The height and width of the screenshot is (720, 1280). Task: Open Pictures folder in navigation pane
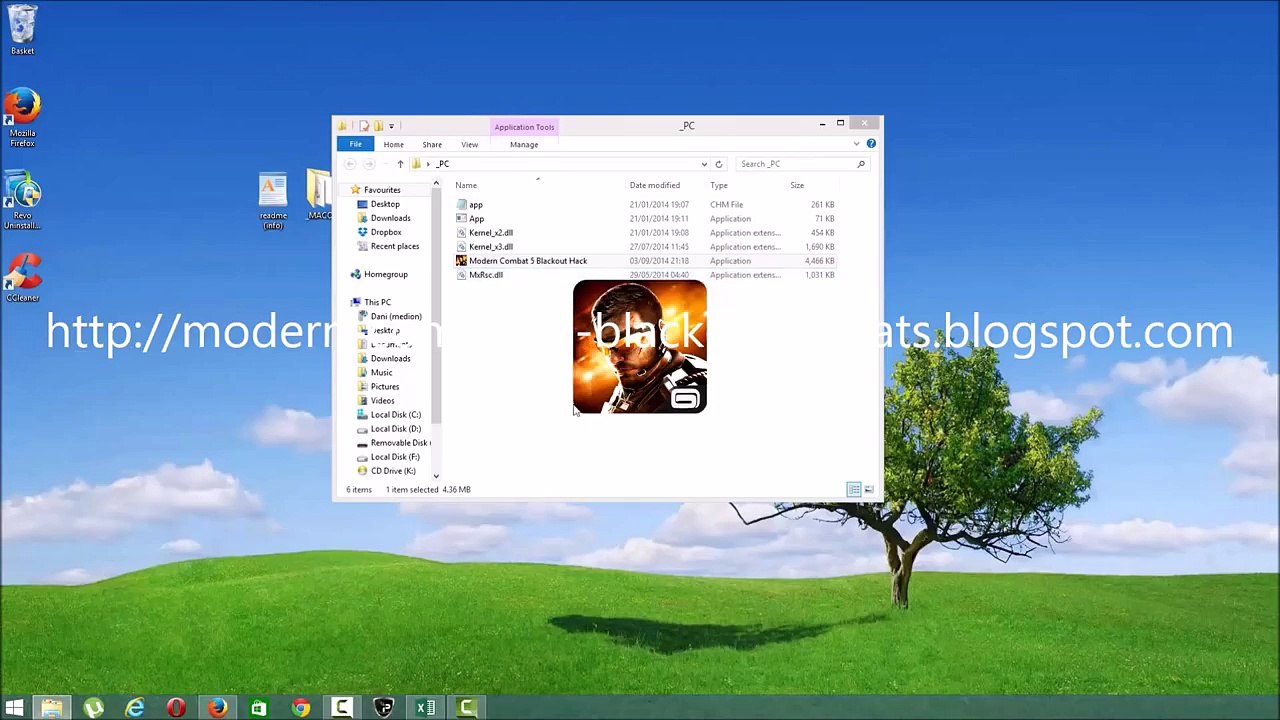click(385, 386)
